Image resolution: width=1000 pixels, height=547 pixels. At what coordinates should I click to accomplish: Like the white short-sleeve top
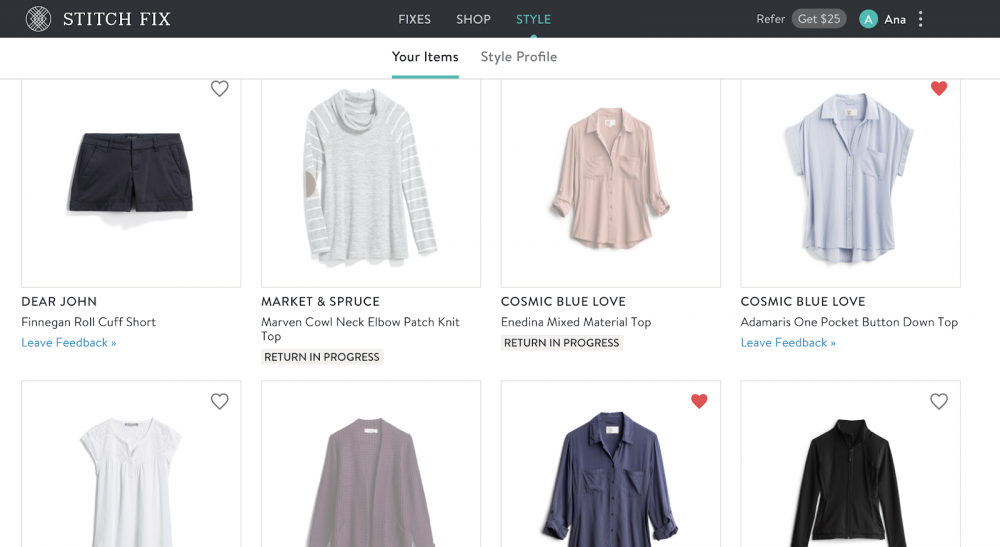coord(220,401)
